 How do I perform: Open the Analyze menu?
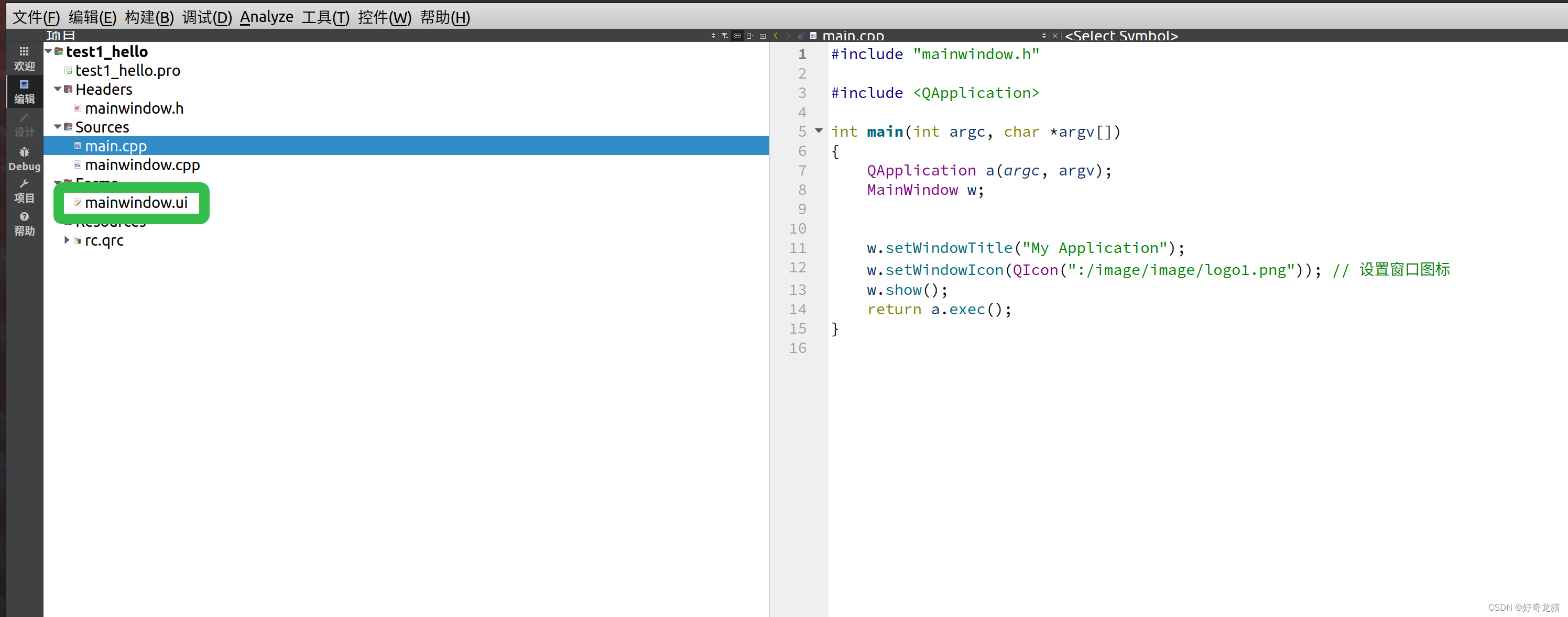pos(267,17)
